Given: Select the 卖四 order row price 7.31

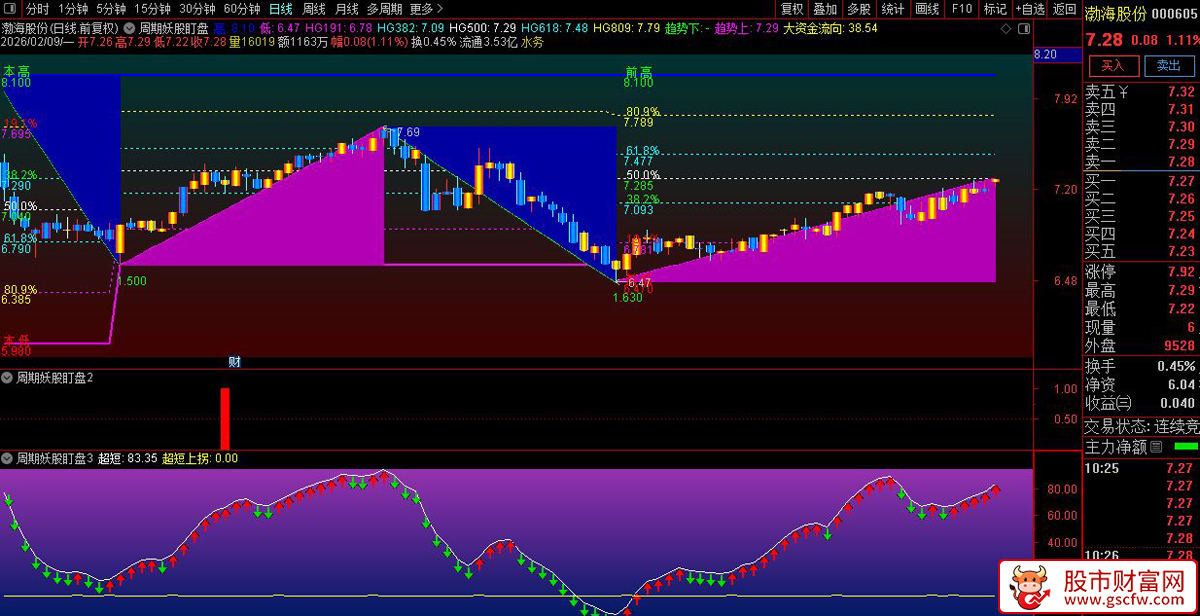Looking at the screenshot, I should coord(1141,109).
